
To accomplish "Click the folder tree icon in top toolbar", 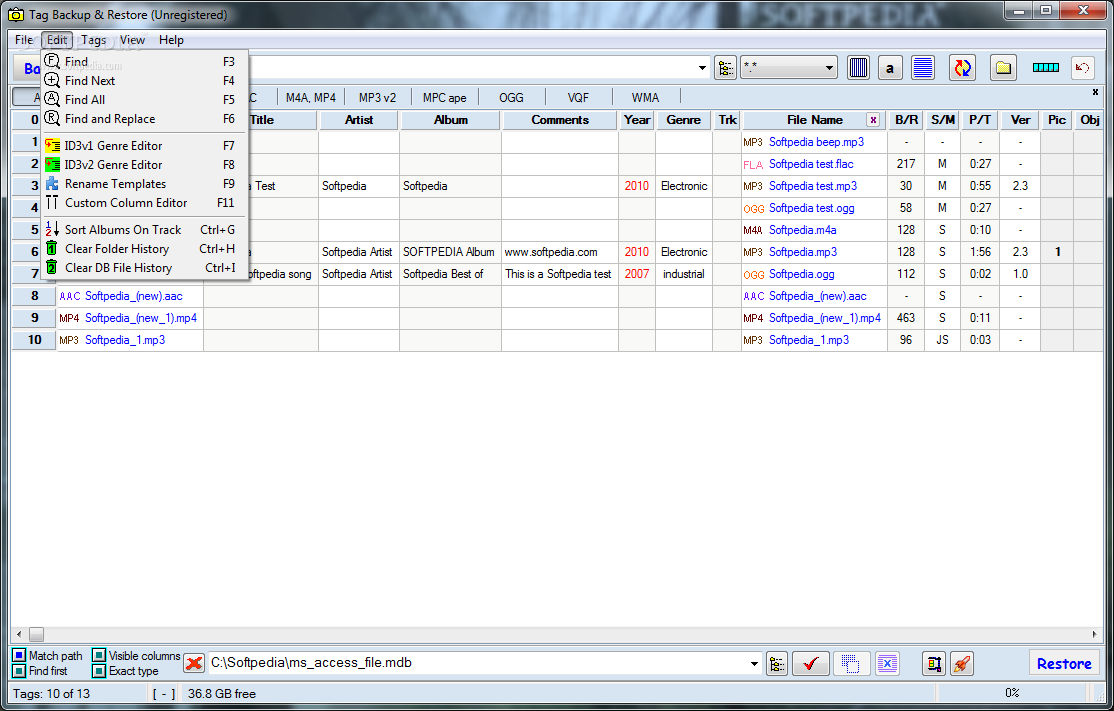I will pos(725,68).
